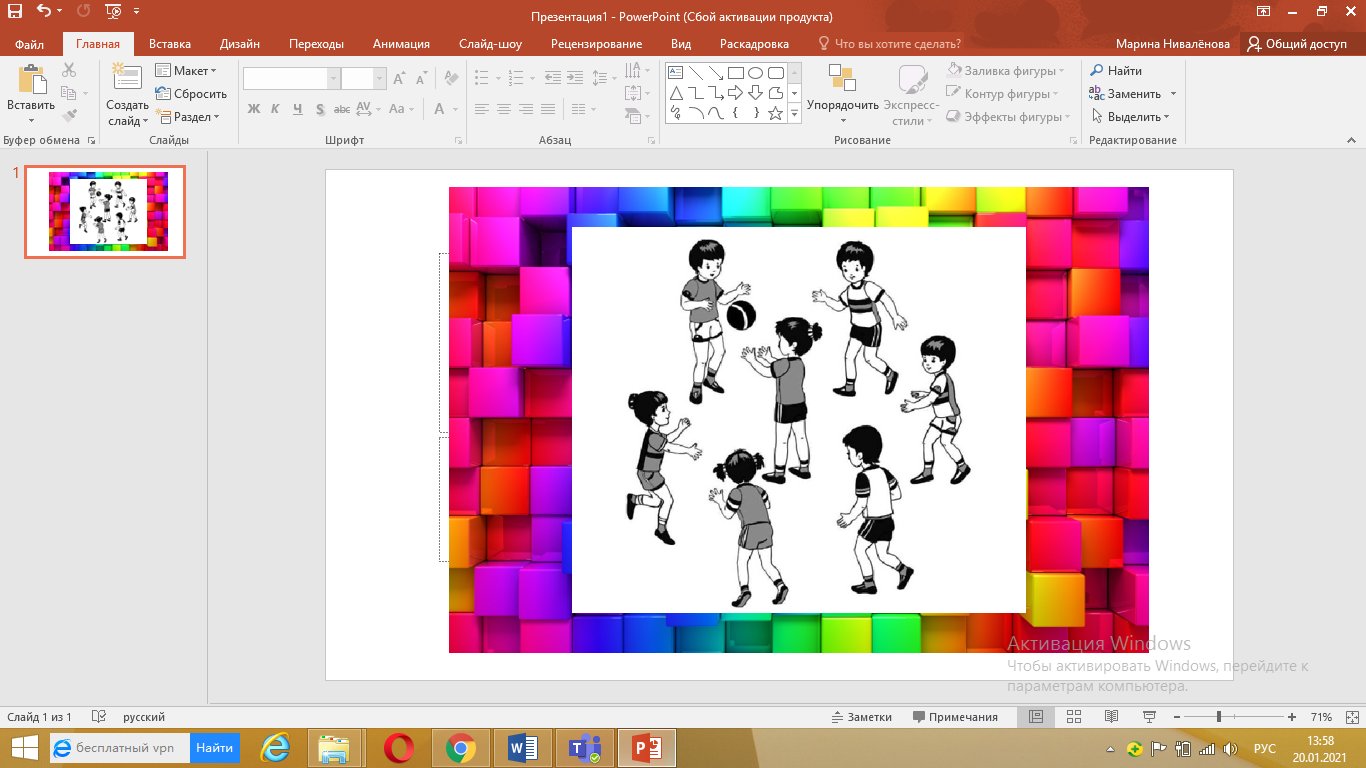Open Заменить dropdown arrow
This screenshot has width=1366, height=768.
coord(1173,94)
